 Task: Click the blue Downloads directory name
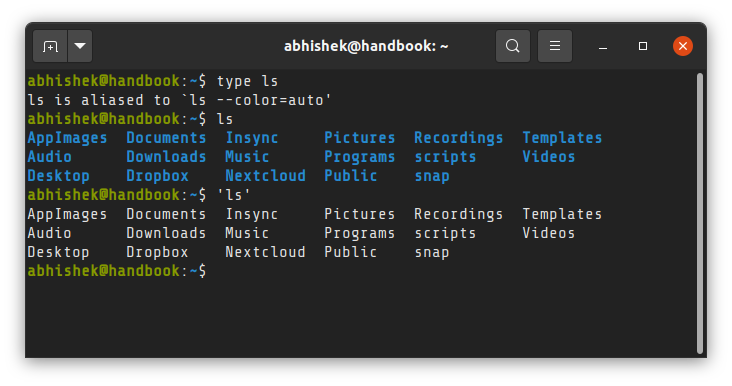point(166,157)
